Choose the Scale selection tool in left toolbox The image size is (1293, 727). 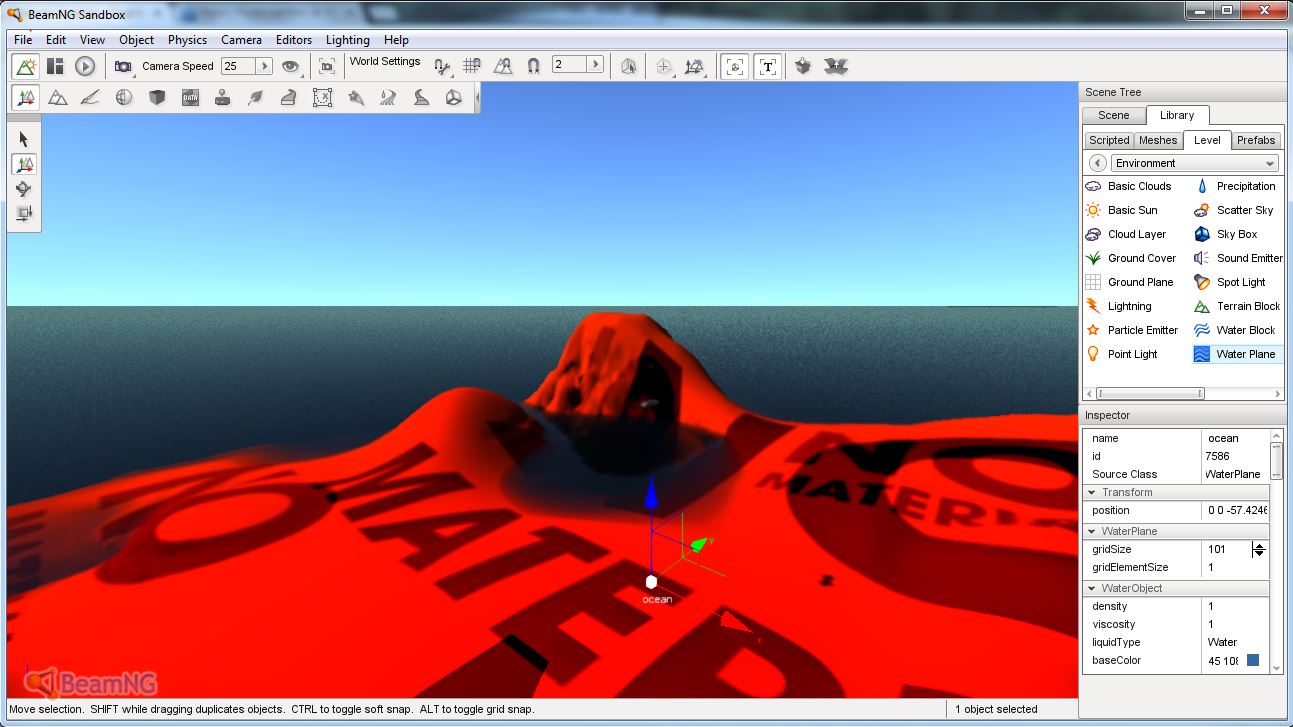coord(24,212)
